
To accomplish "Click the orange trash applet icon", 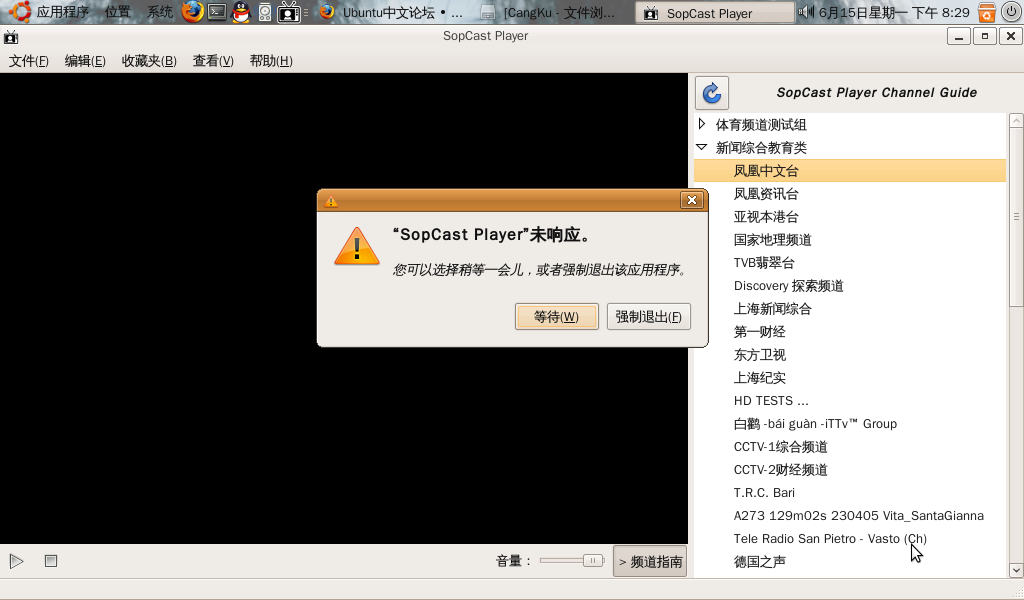I will click(x=986, y=12).
